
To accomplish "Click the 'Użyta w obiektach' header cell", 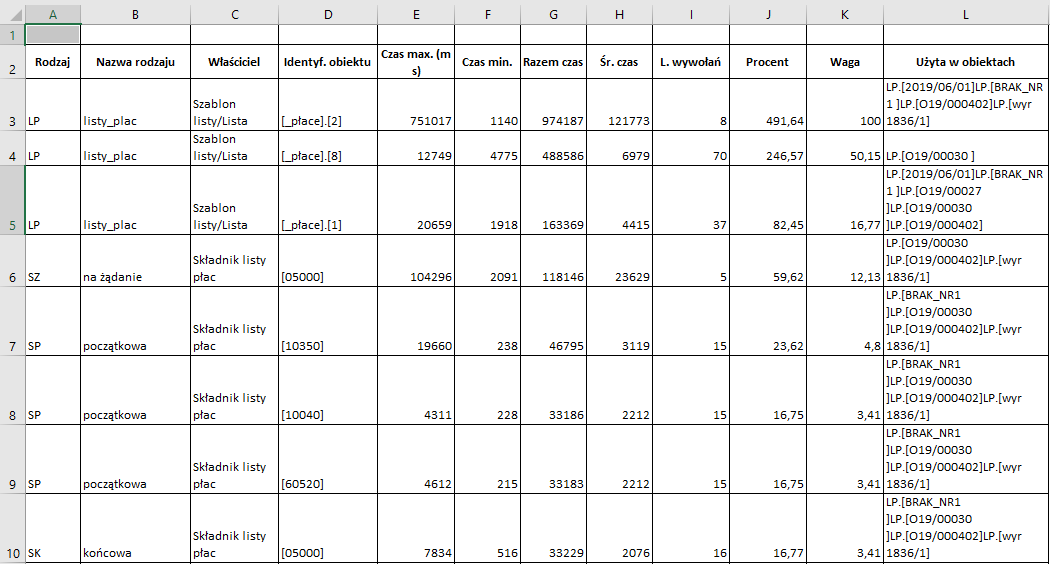I will tap(966, 62).
